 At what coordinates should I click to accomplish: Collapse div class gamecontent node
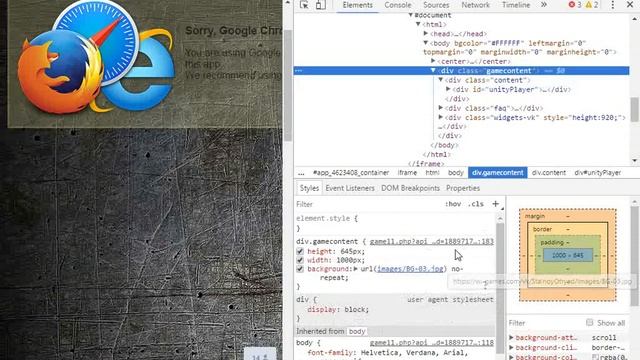433,71
